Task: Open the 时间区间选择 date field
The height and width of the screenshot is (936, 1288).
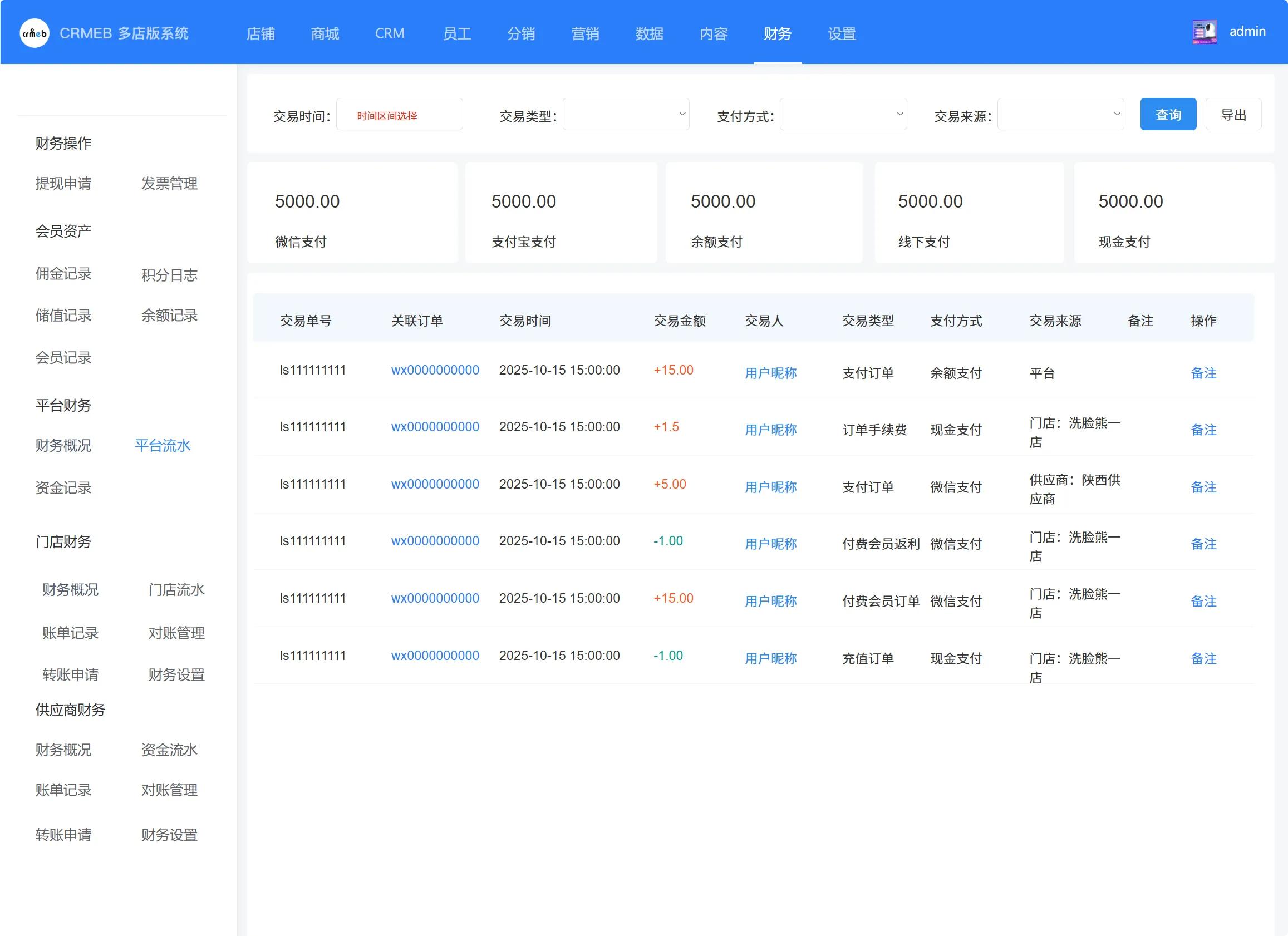Action: 399,115
